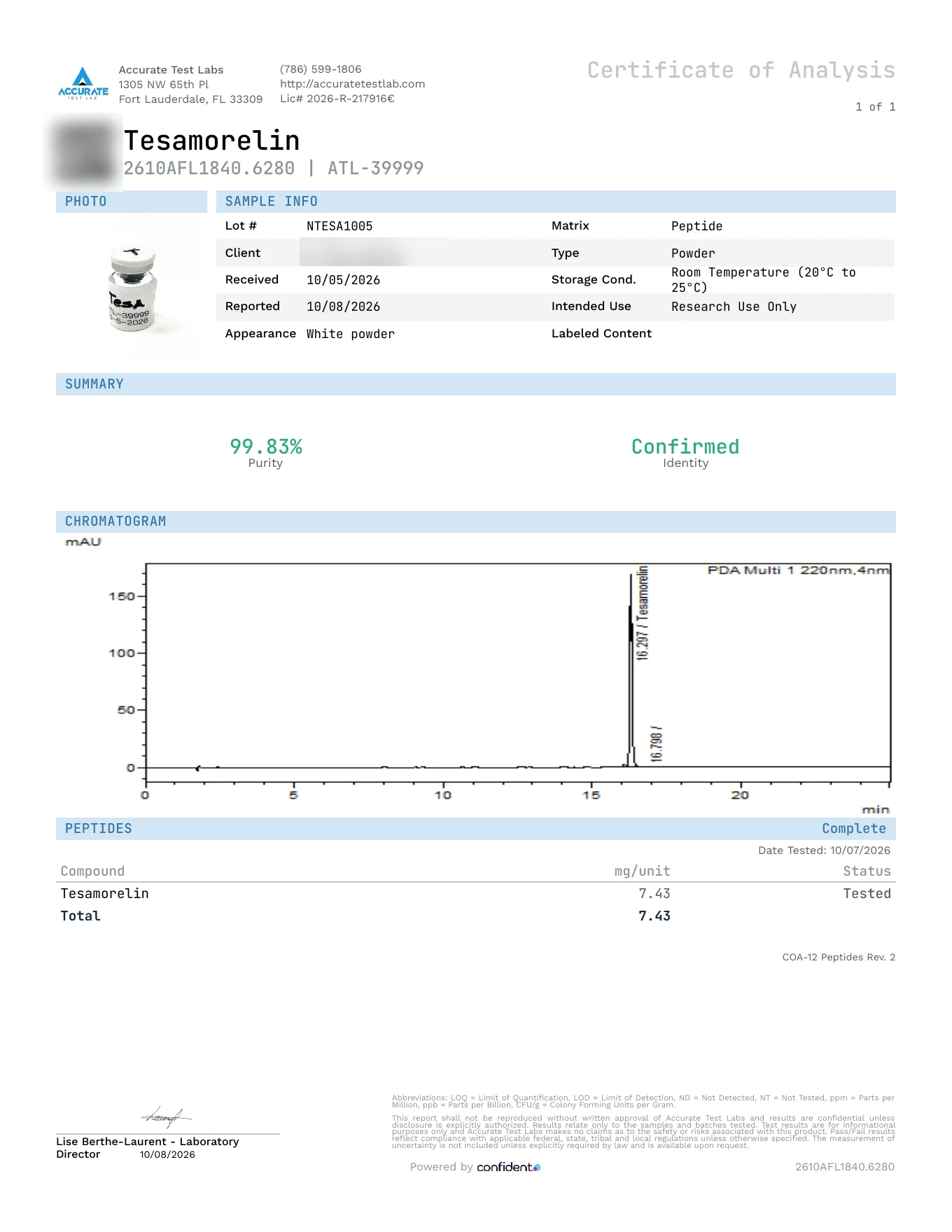Select the 99.83% purity value
This screenshot has height=1232, width=952.
tap(266, 447)
